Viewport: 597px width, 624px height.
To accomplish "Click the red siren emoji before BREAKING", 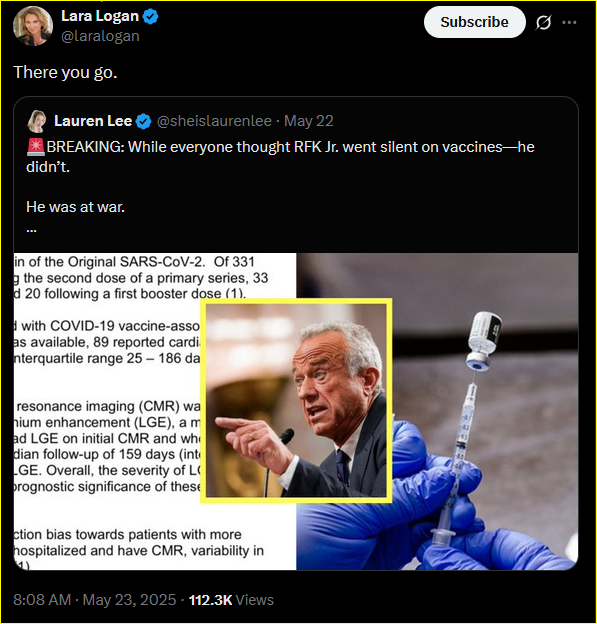I will point(36,147).
